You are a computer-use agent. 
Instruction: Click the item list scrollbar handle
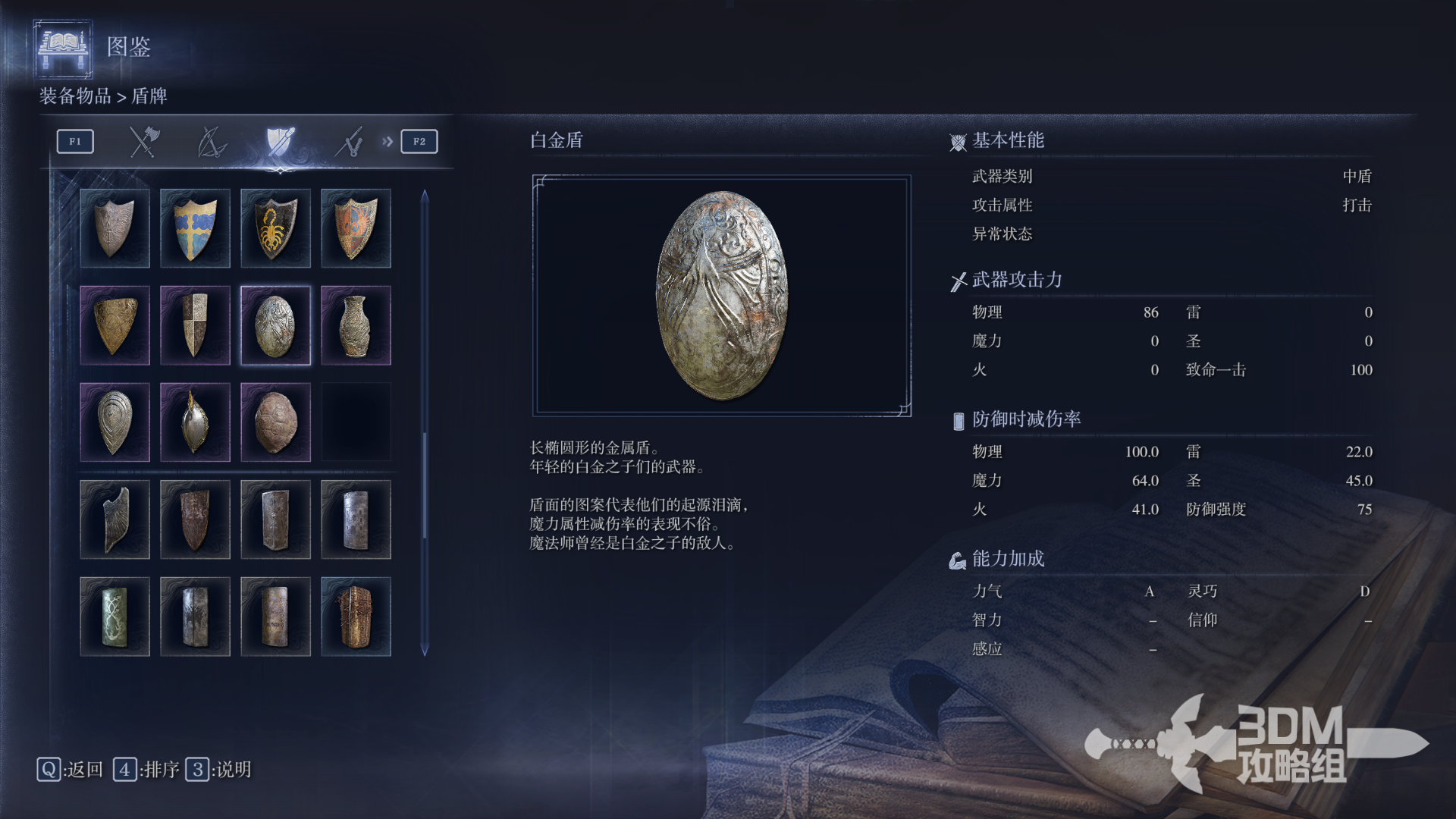tap(425, 485)
